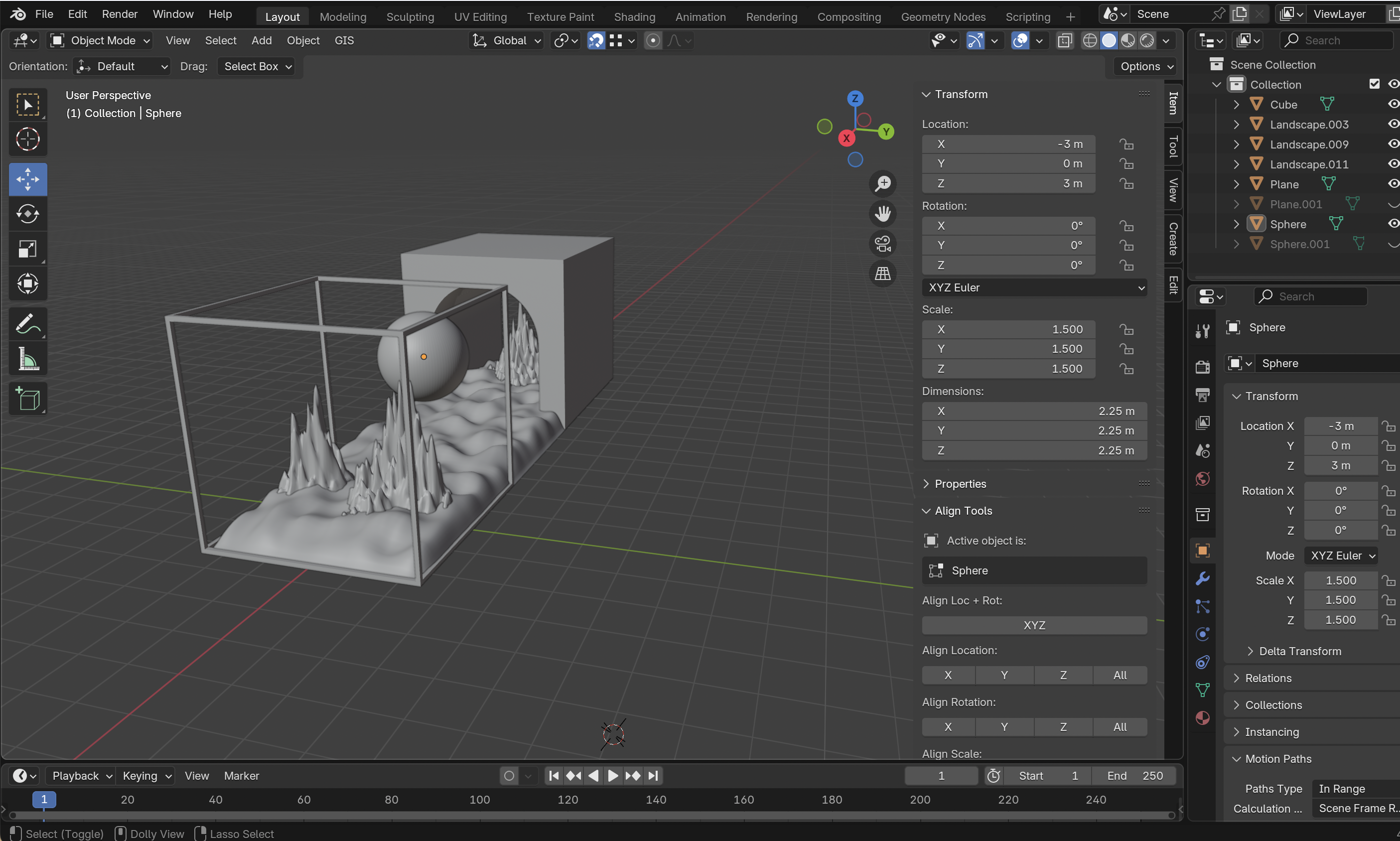Open the Render menu

click(x=120, y=14)
